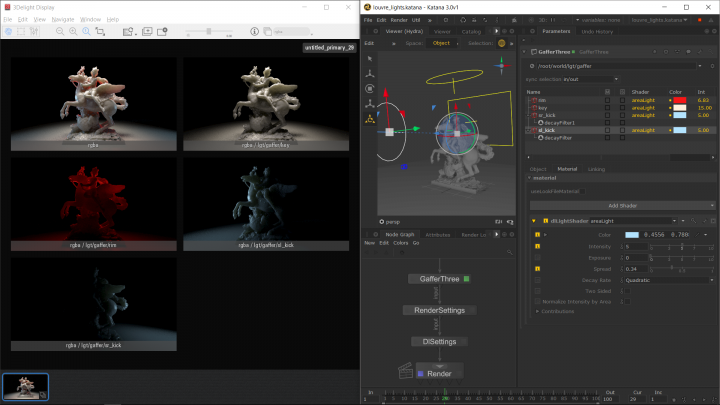Select the GafferThree node in Node Graph
Viewport: 720px width, 405px height.
click(x=437, y=279)
